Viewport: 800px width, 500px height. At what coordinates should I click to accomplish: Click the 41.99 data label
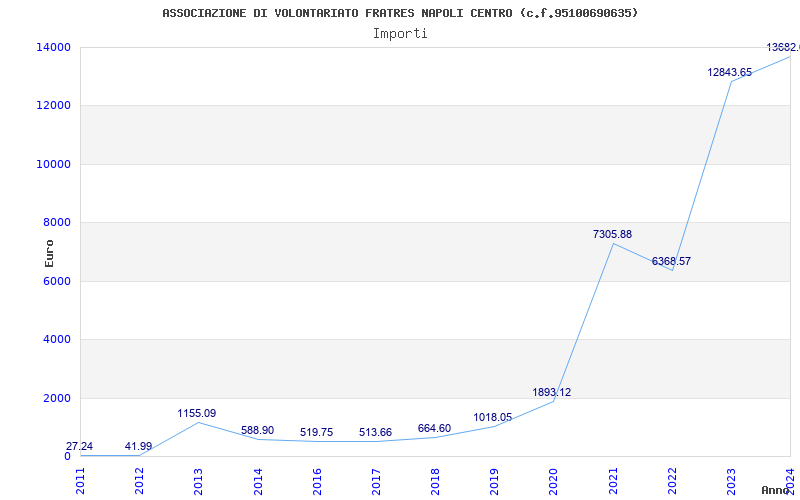click(x=138, y=446)
